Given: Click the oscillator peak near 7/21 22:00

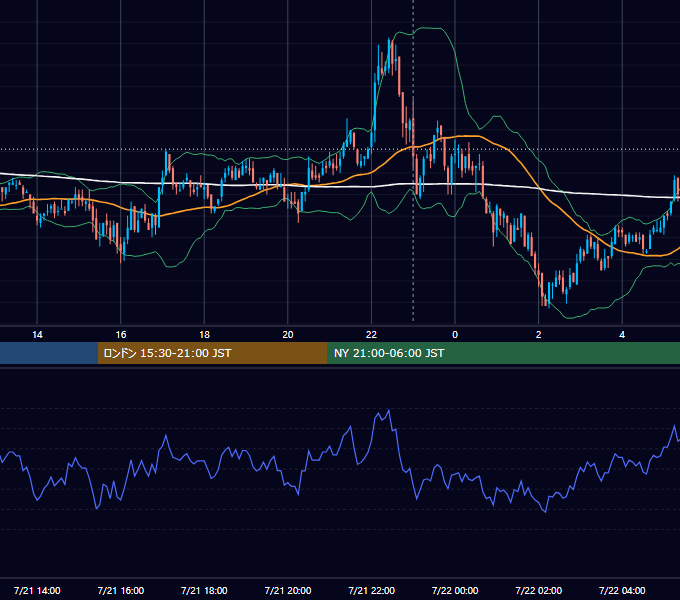Looking at the screenshot, I should click(389, 411).
